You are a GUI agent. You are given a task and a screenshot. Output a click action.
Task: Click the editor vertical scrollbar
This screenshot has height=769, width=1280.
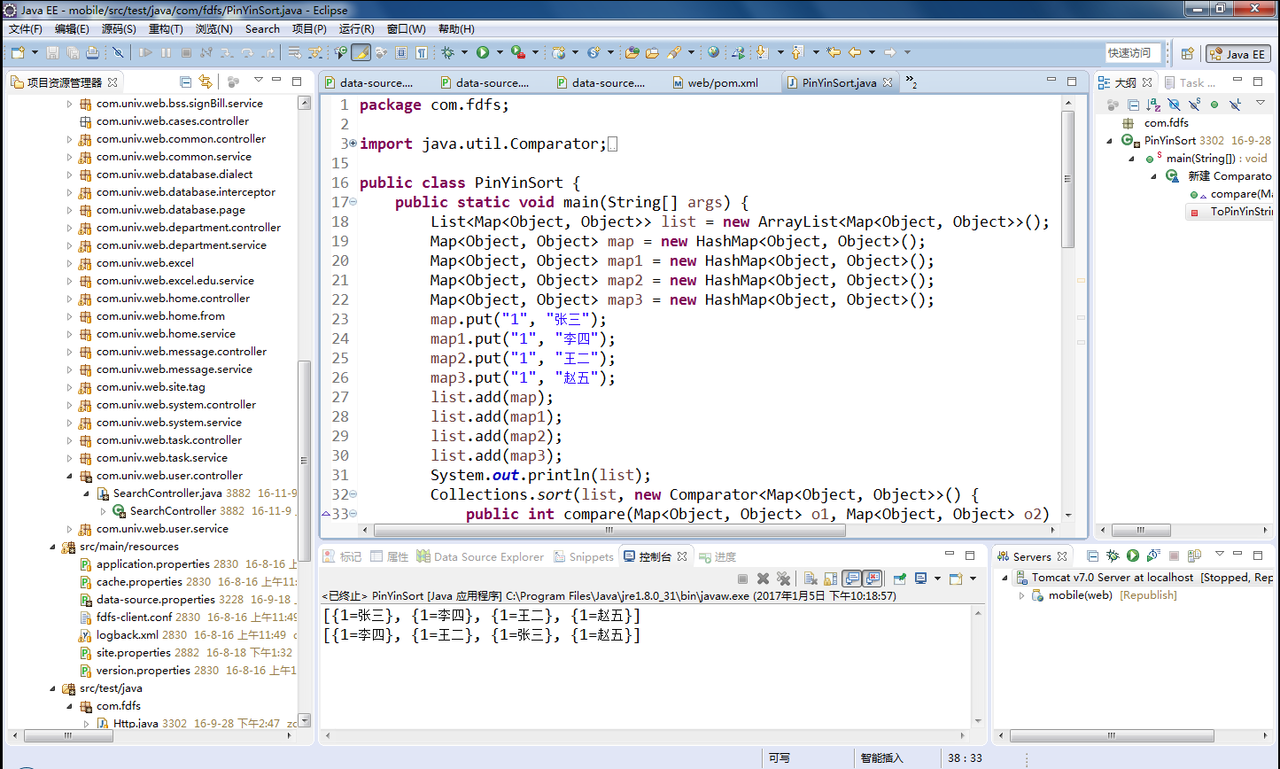1068,180
